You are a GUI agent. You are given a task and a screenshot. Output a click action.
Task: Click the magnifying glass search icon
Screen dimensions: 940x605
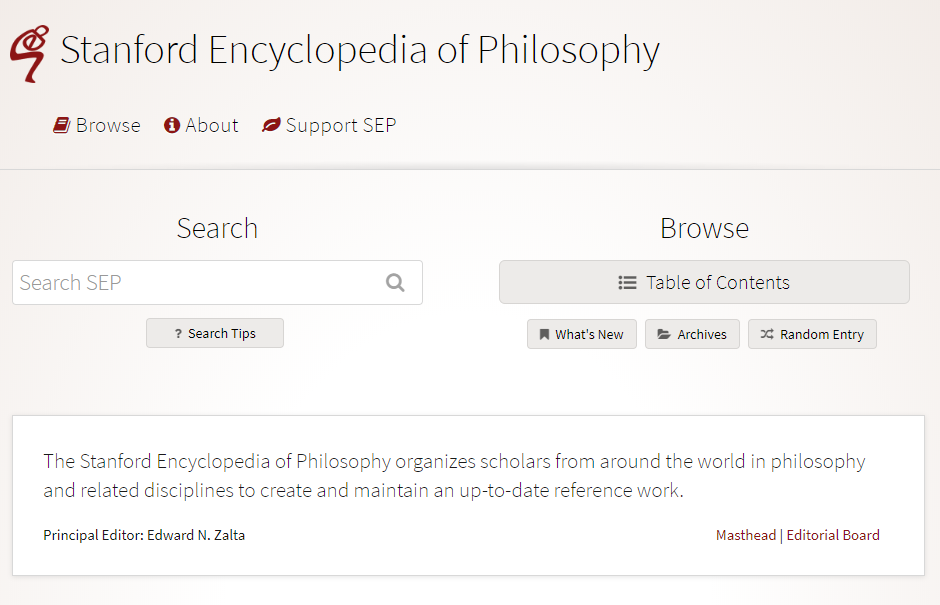click(395, 283)
